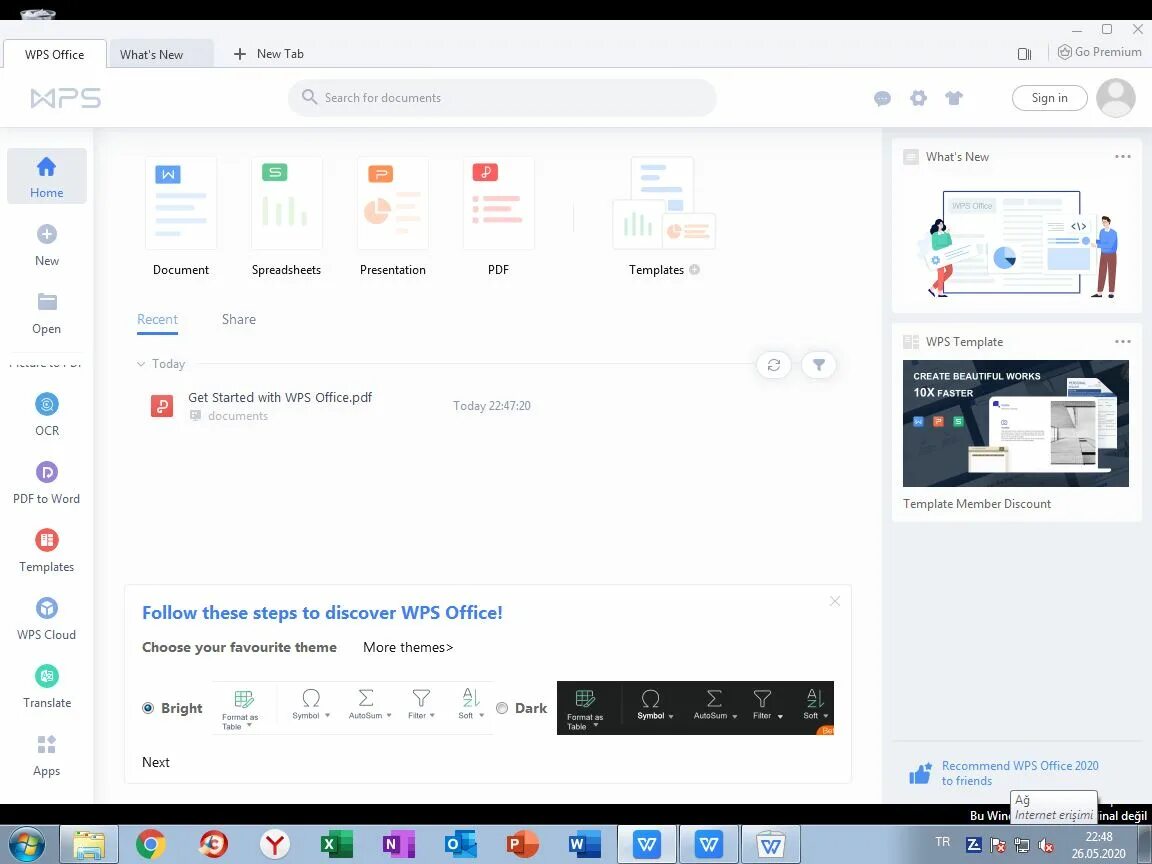Viewport: 1152px width, 864px height.
Task: Open Chrome from the taskbar
Action: tap(150, 844)
